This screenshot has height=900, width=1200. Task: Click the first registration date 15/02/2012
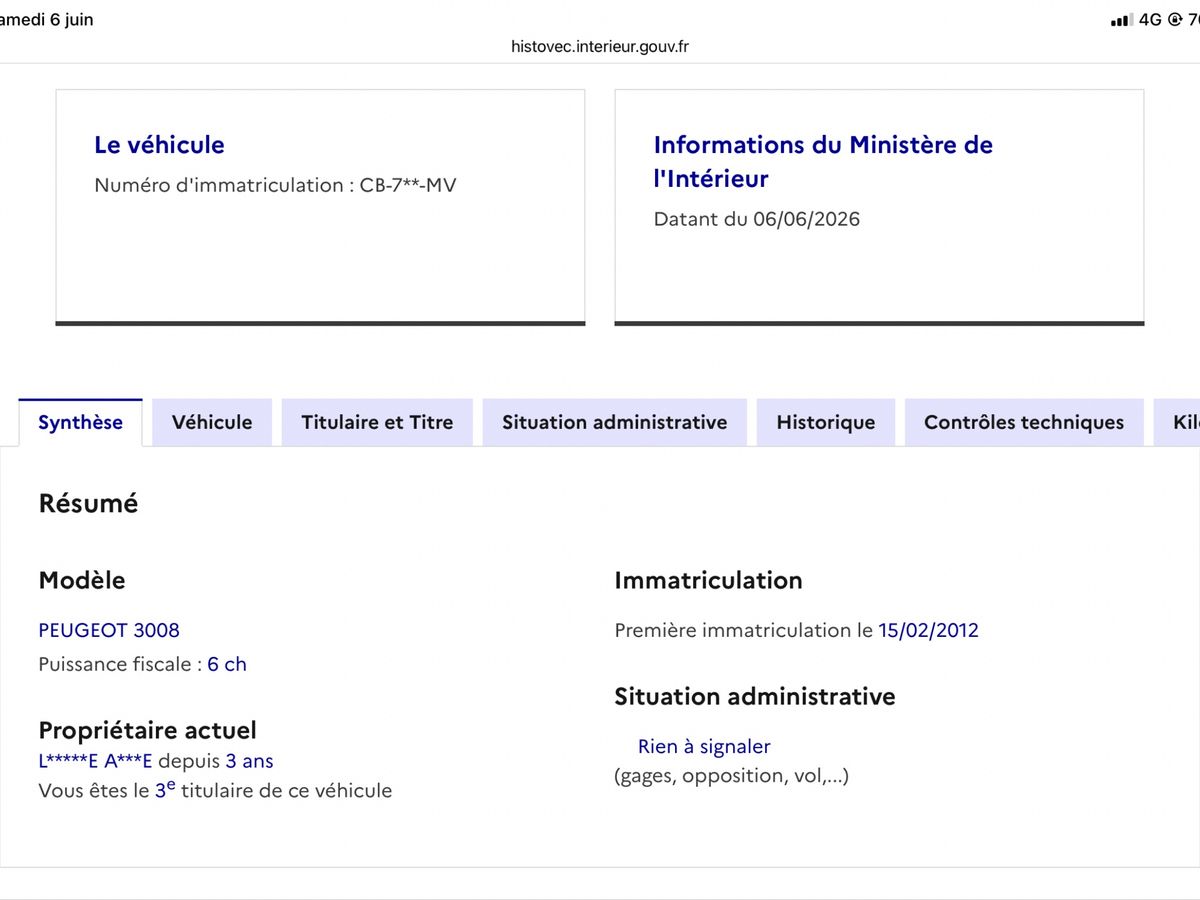[x=928, y=630]
